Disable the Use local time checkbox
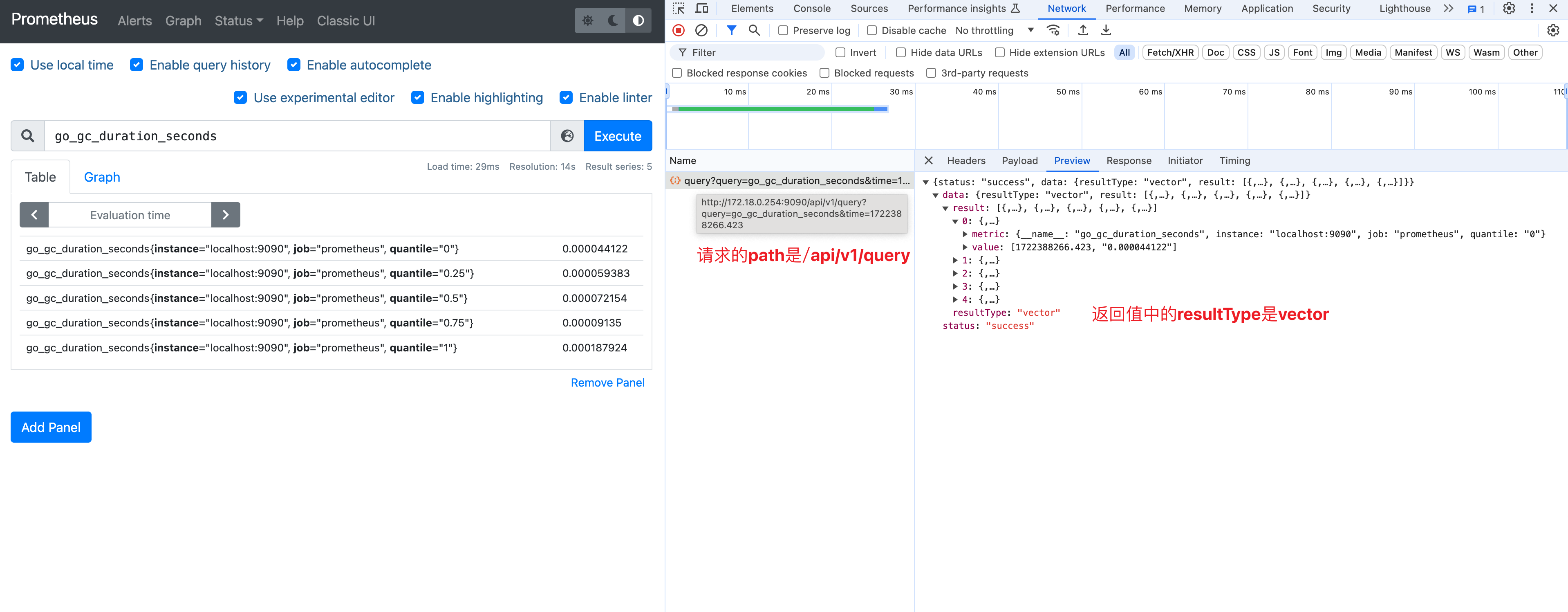Viewport: 1568px width, 612px height. click(x=18, y=65)
